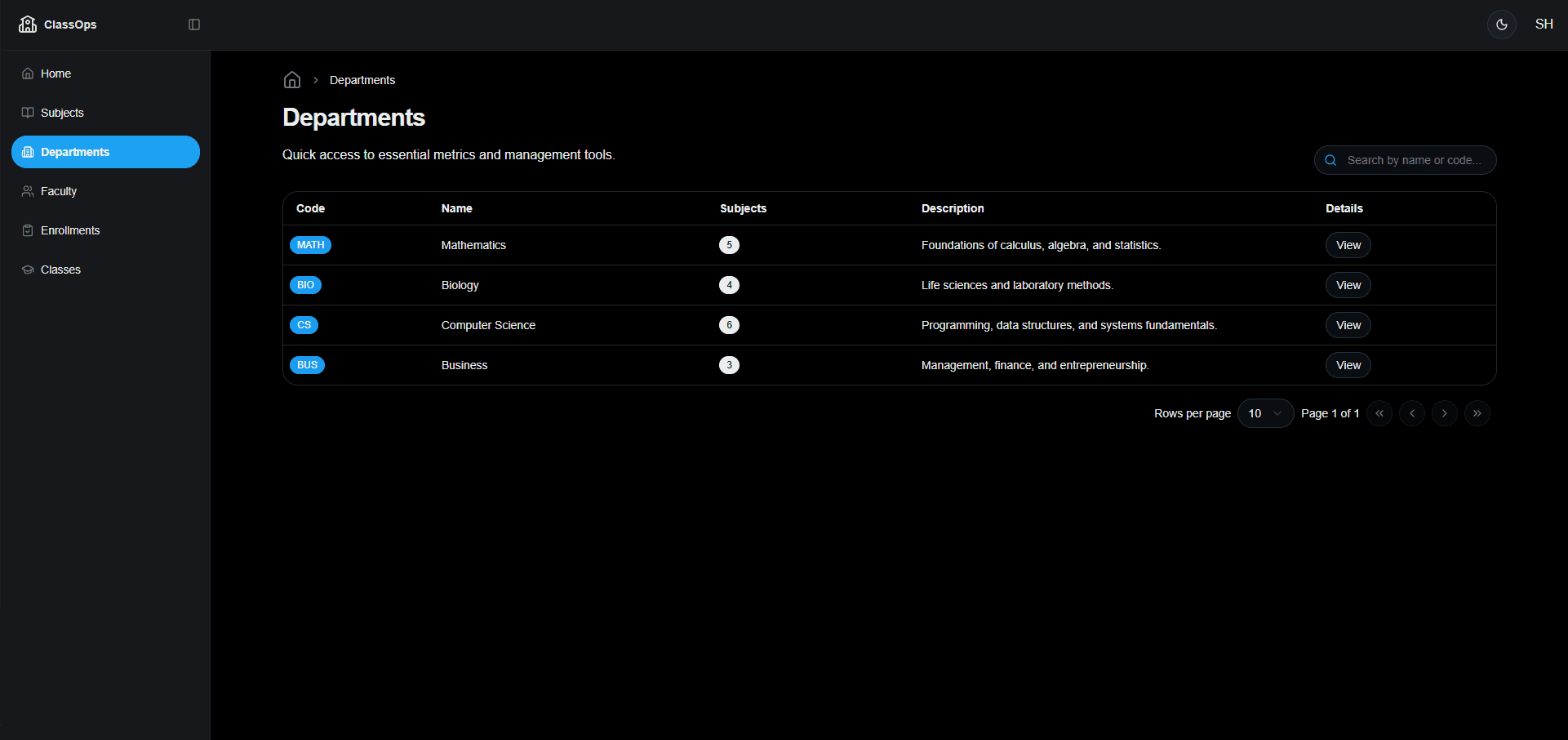Image resolution: width=1568 pixels, height=740 pixels.
Task: Focus the Search by name or code field
Action: [1405, 160]
